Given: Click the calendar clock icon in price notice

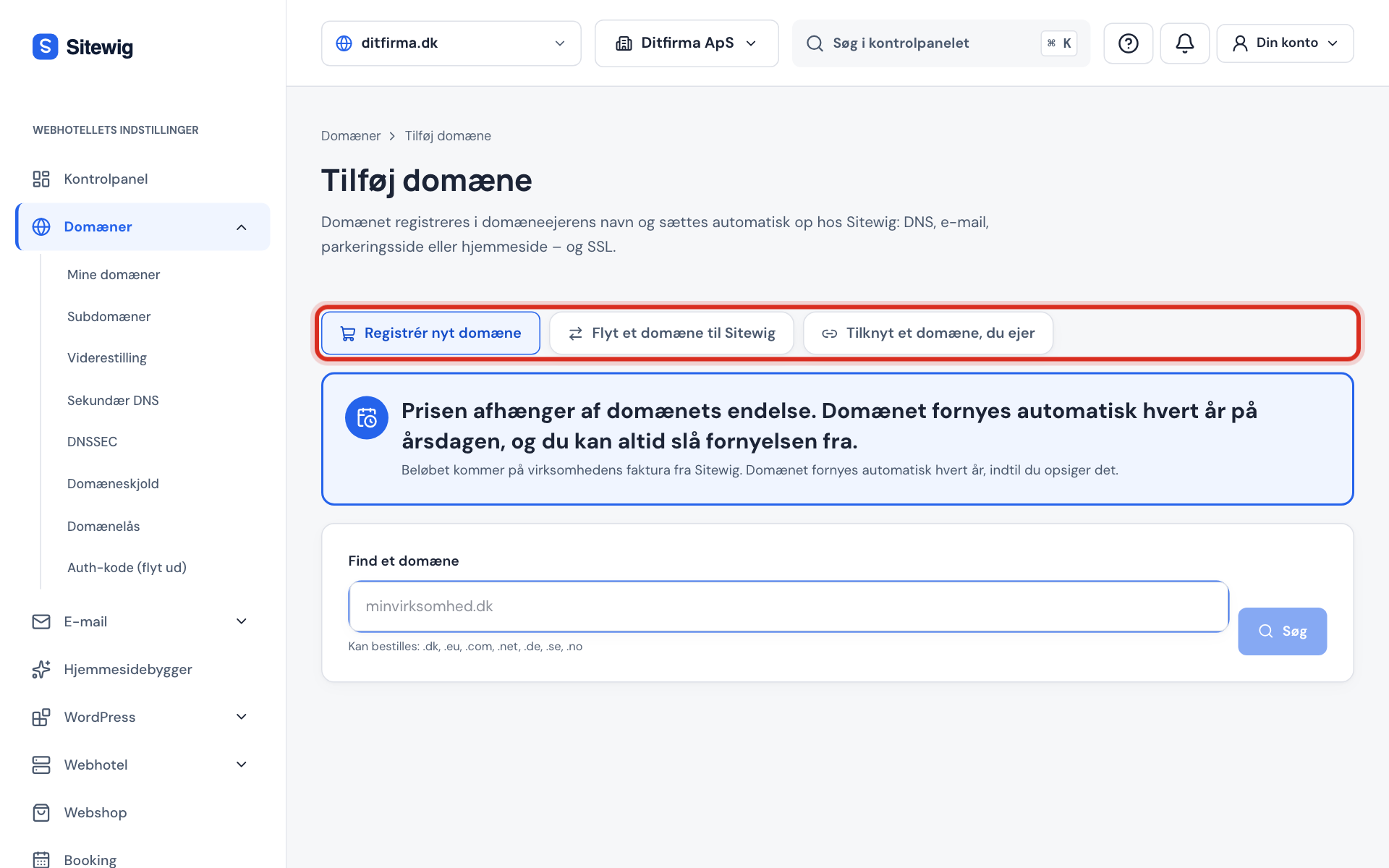Looking at the screenshot, I should tap(367, 417).
